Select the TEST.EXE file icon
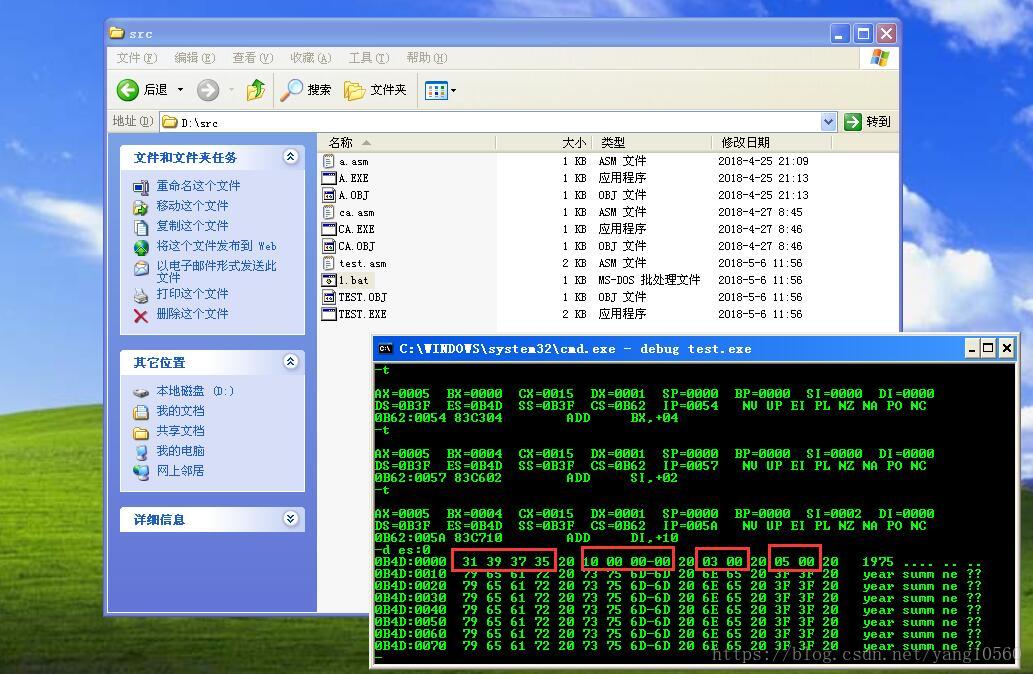1033x674 pixels. click(329, 314)
